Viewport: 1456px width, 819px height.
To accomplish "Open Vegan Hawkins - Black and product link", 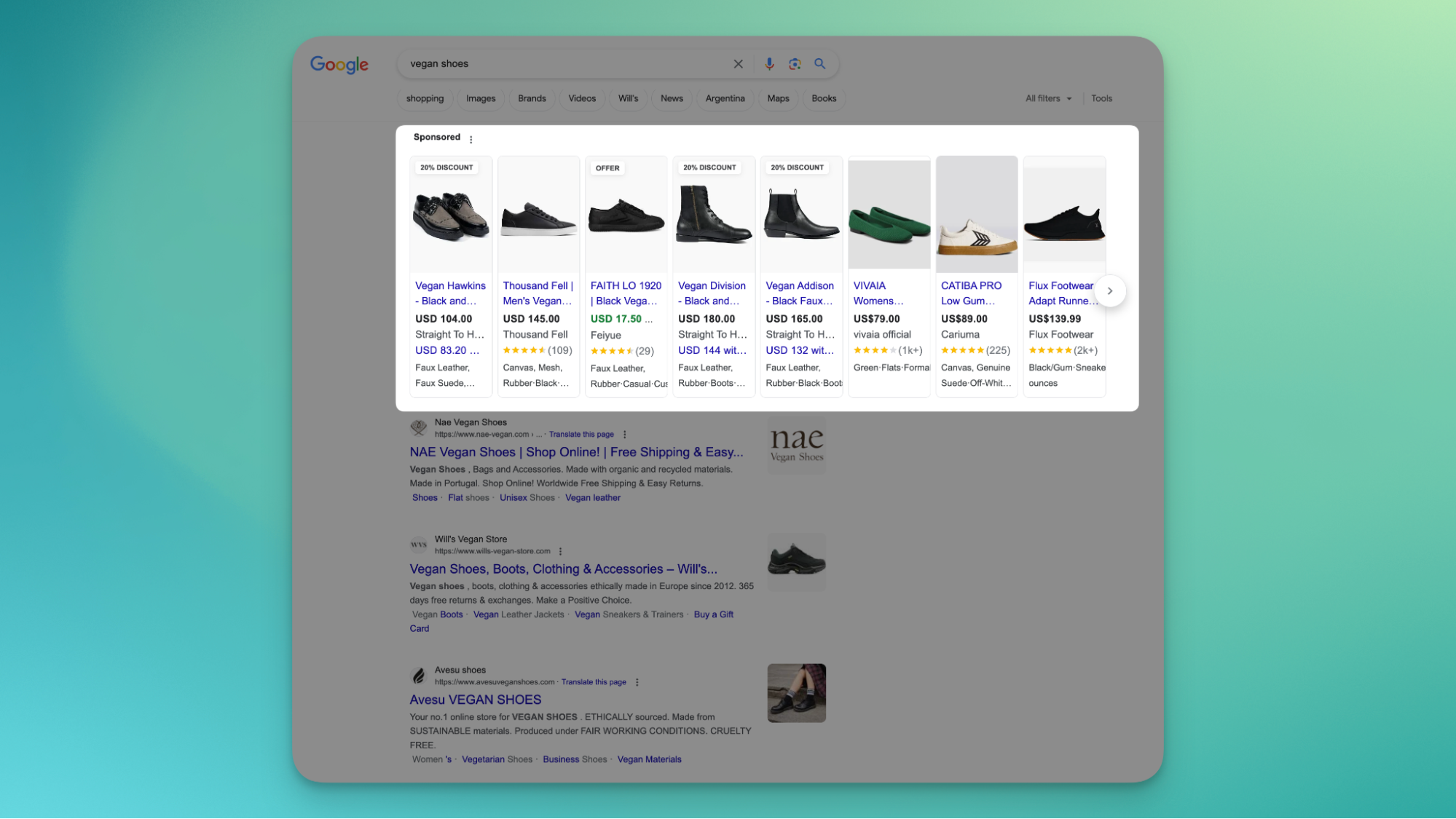I will pos(450,293).
